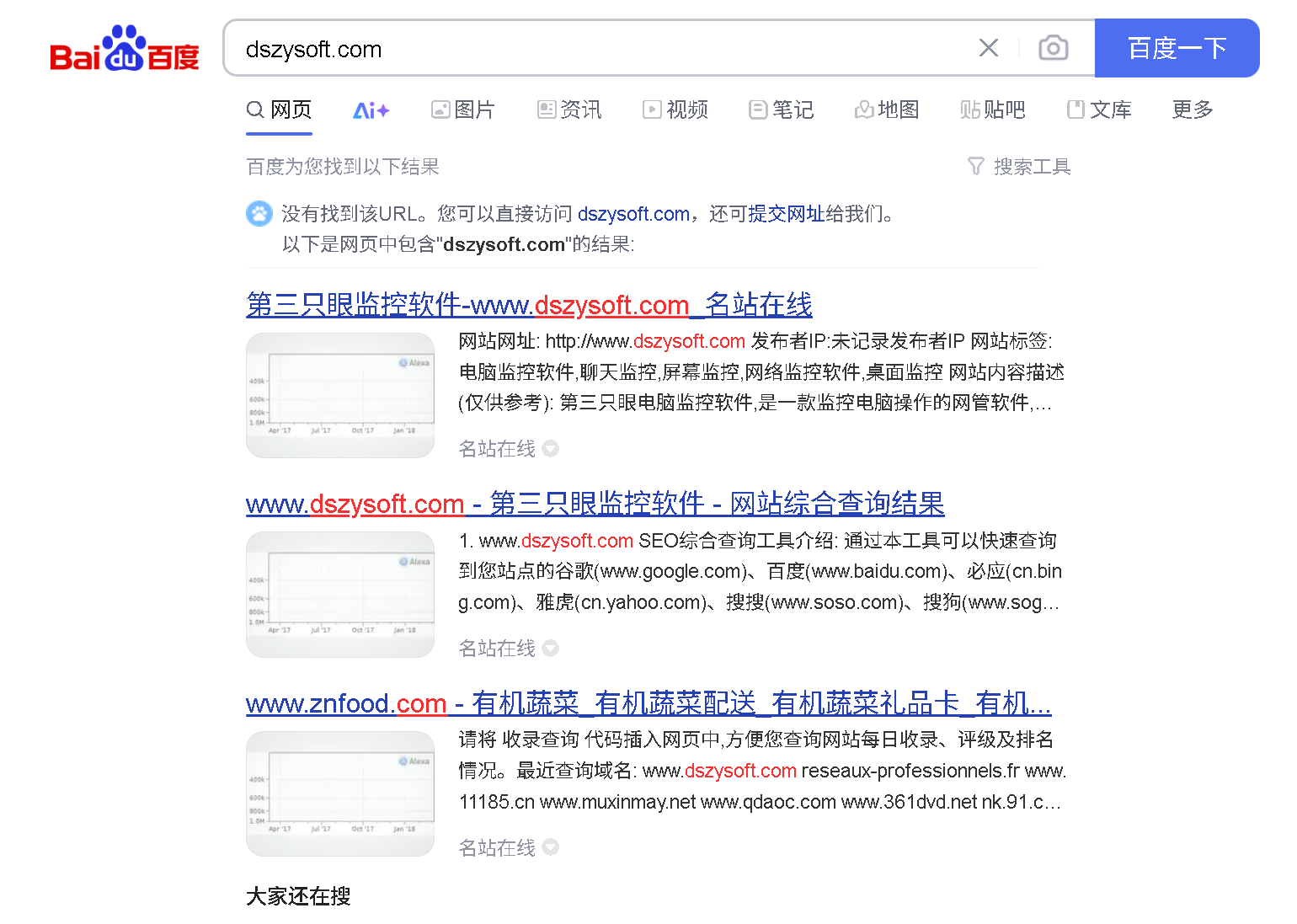
Task: Open camera image search icon
Action: pyautogui.click(x=1053, y=48)
